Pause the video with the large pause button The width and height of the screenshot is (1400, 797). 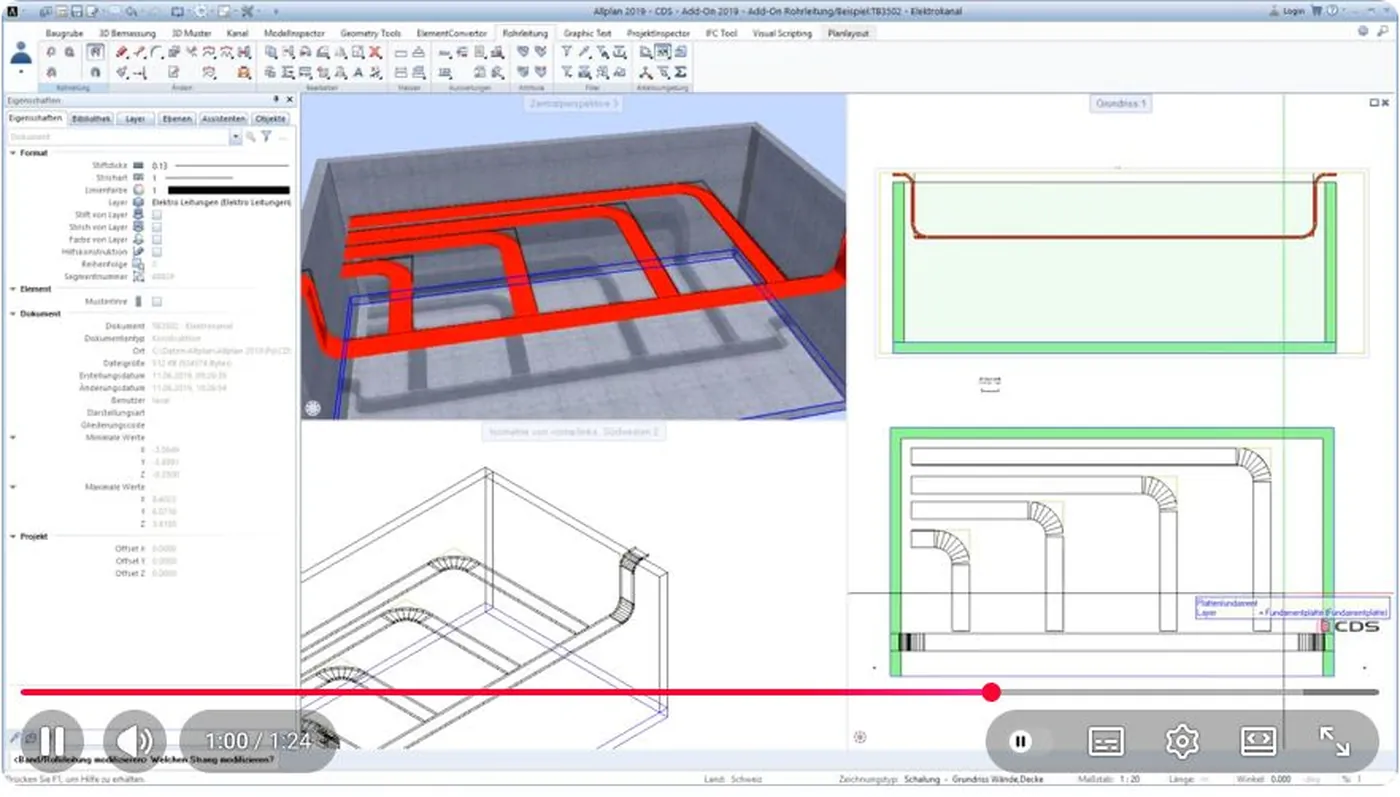(x=52, y=741)
